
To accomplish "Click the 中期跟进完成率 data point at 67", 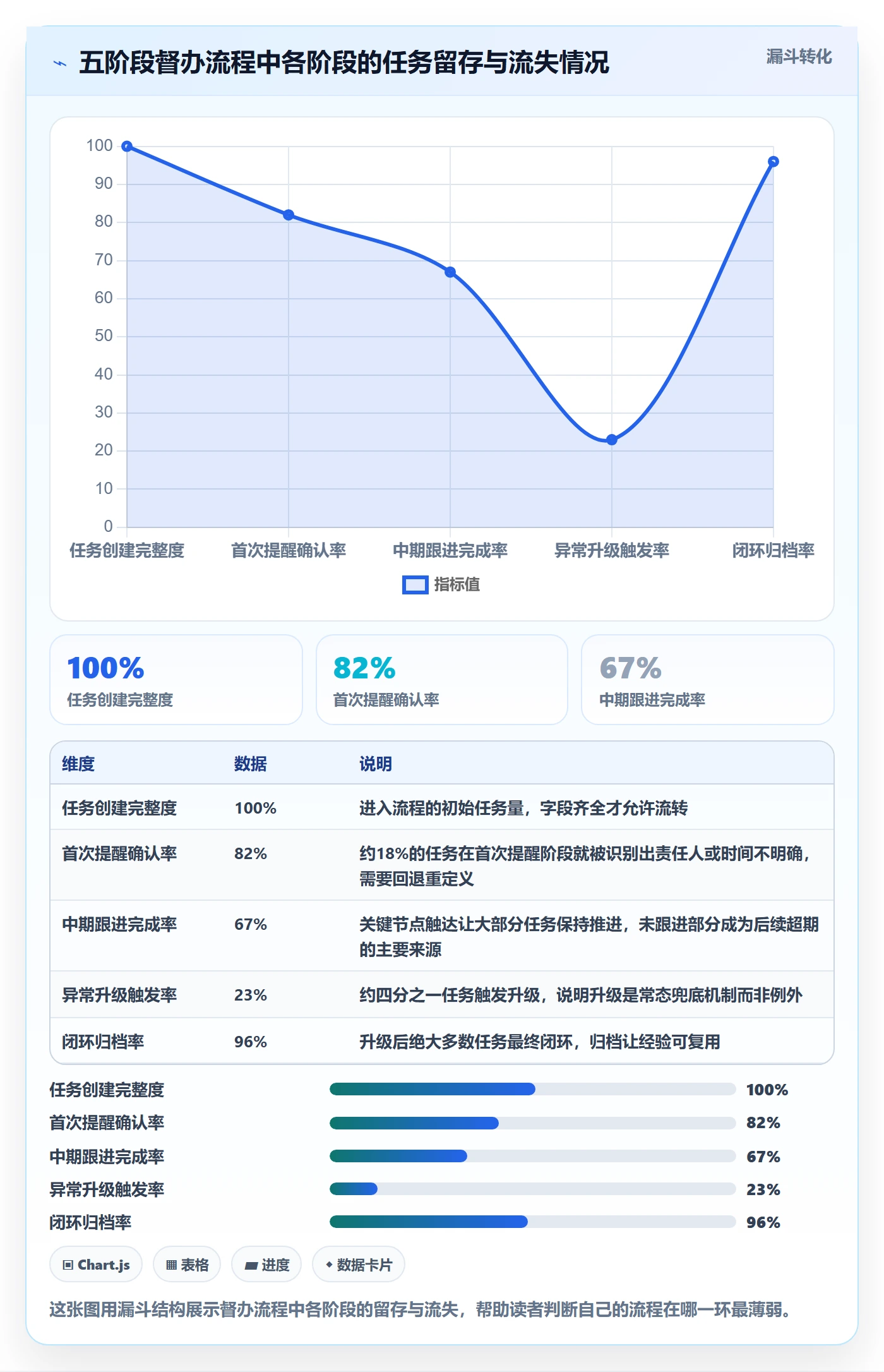I will [x=450, y=272].
